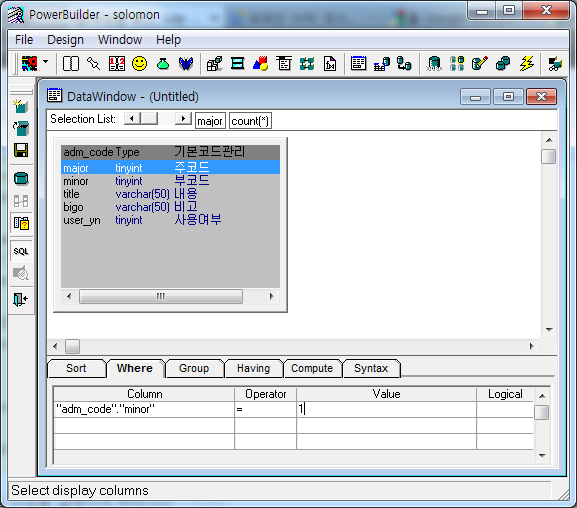Open the Help menu

168,40
